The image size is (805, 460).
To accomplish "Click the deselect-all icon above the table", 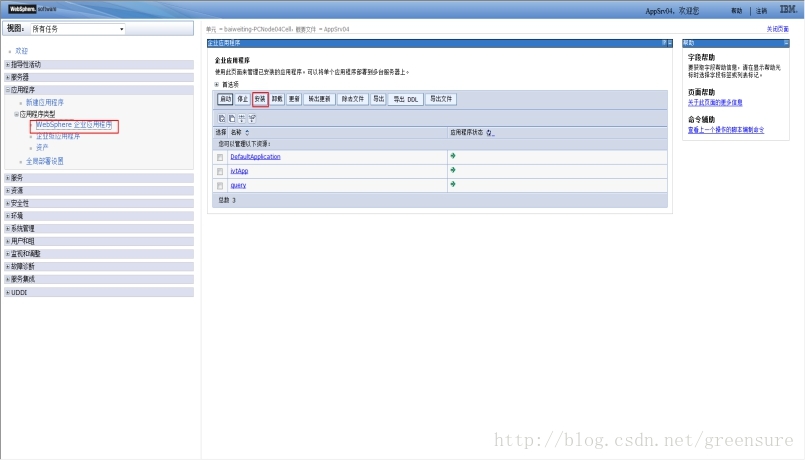I will pos(232,119).
